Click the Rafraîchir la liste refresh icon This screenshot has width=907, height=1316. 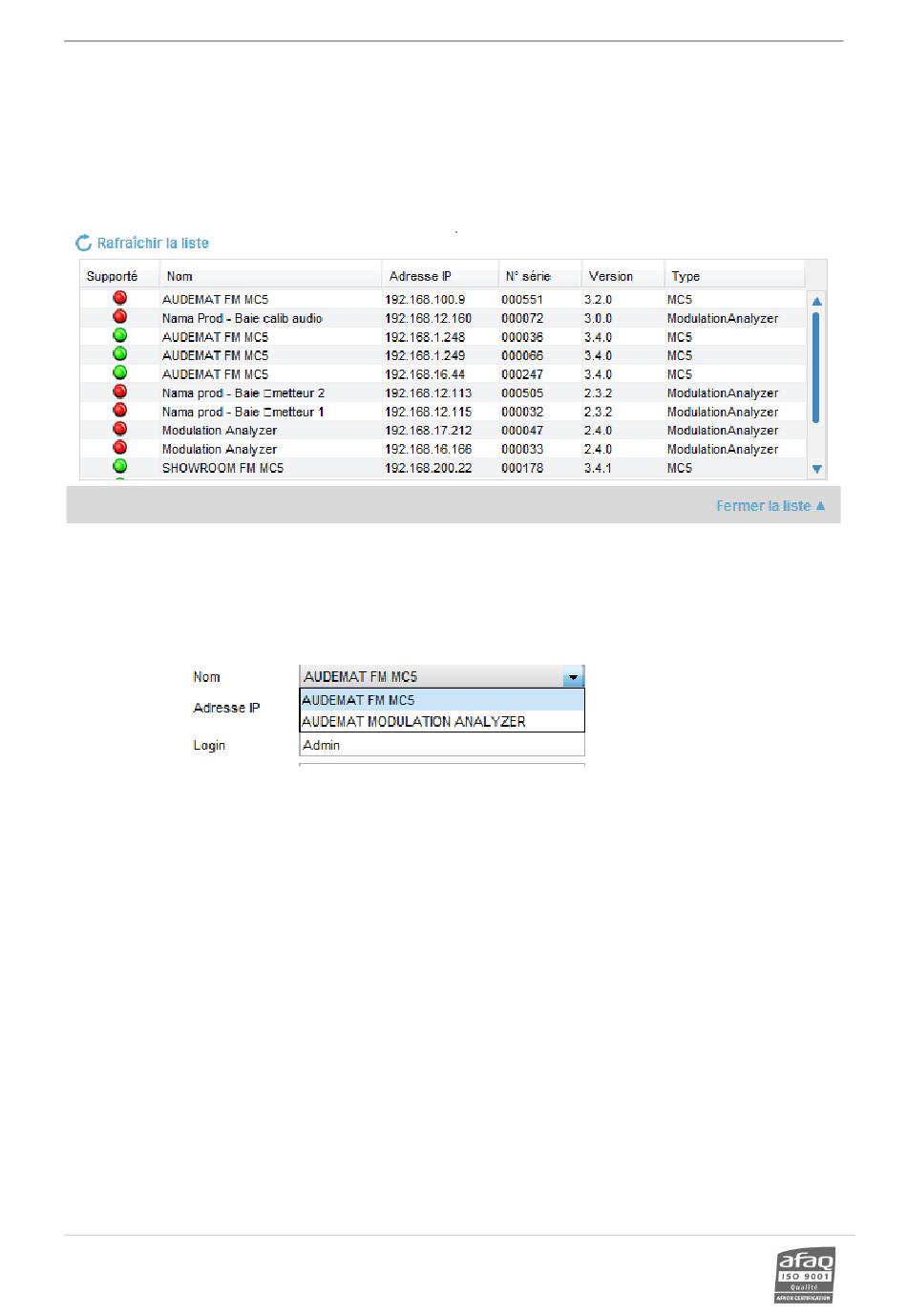[84, 243]
